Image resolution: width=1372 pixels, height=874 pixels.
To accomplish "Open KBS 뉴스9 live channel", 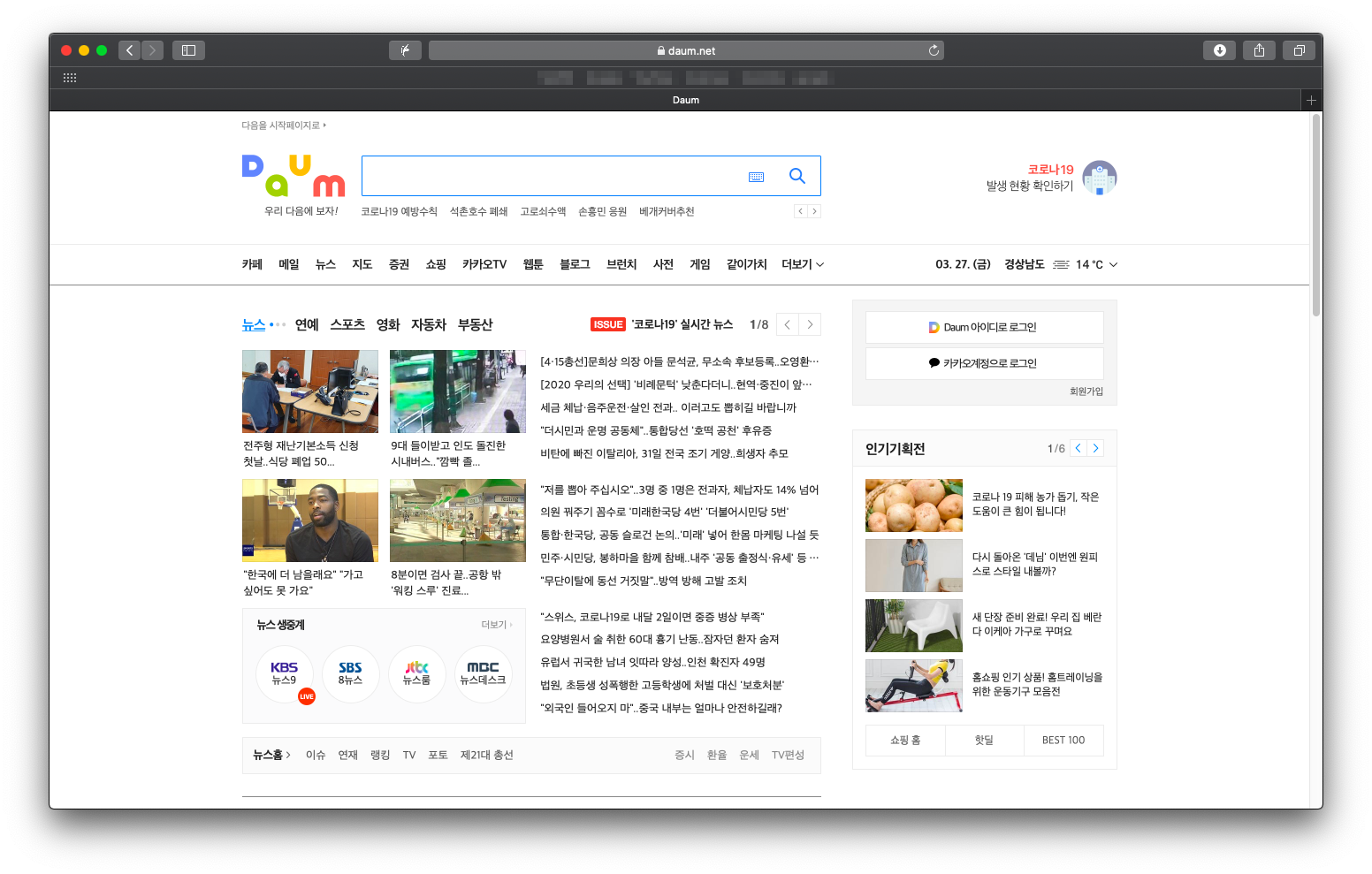I will (x=285, y=673).
